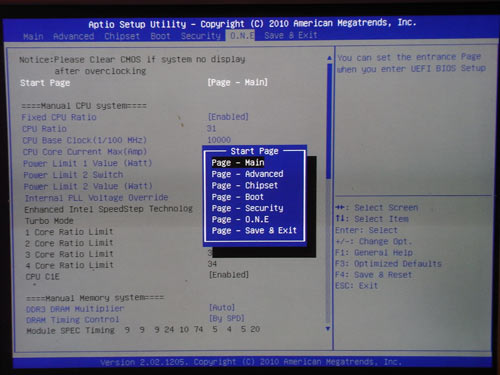Click the Version 2.02.1205 footer text
500x375 pixels.
click(251, 362)
